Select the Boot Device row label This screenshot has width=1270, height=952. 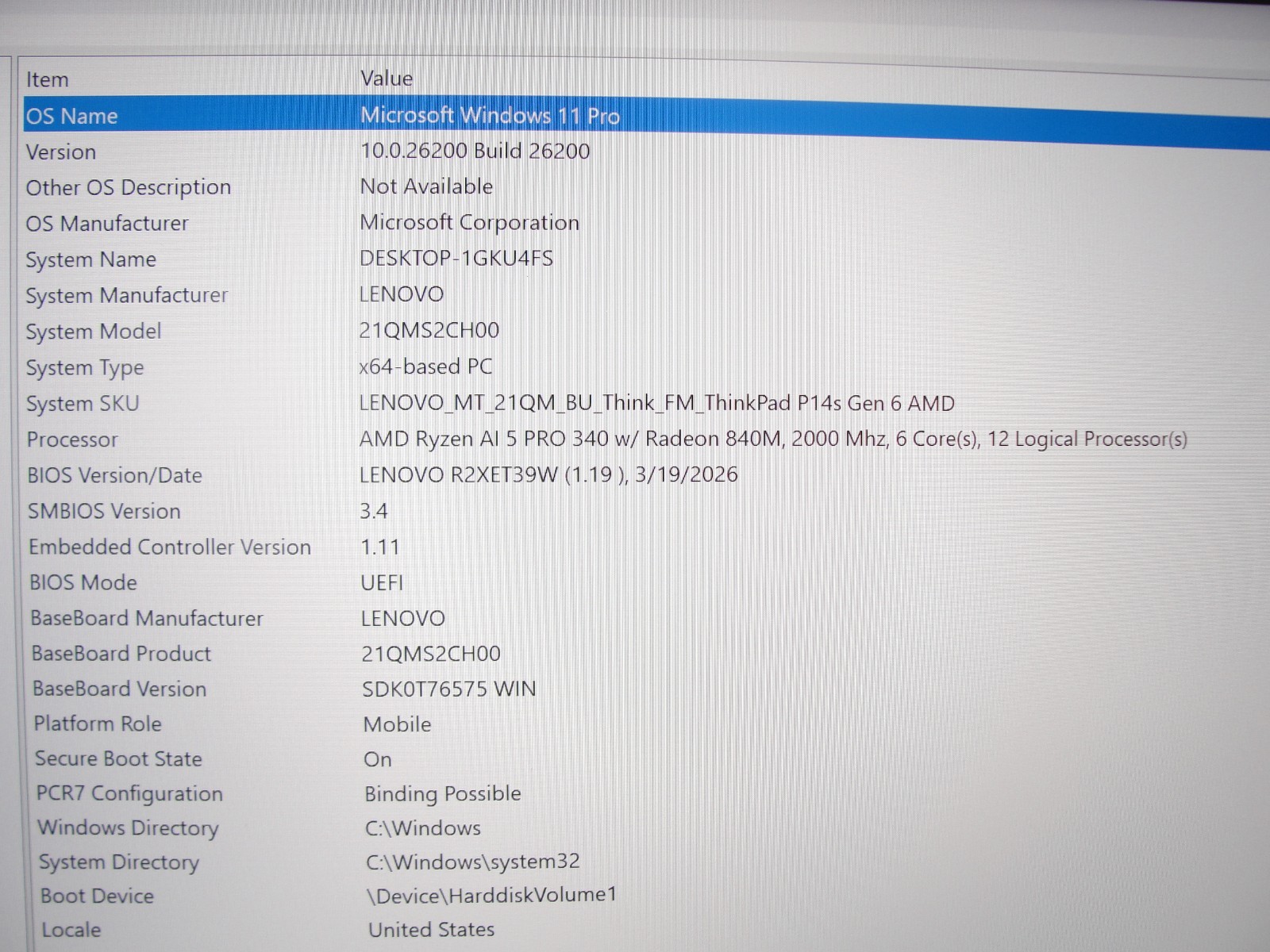pos(97,896)
